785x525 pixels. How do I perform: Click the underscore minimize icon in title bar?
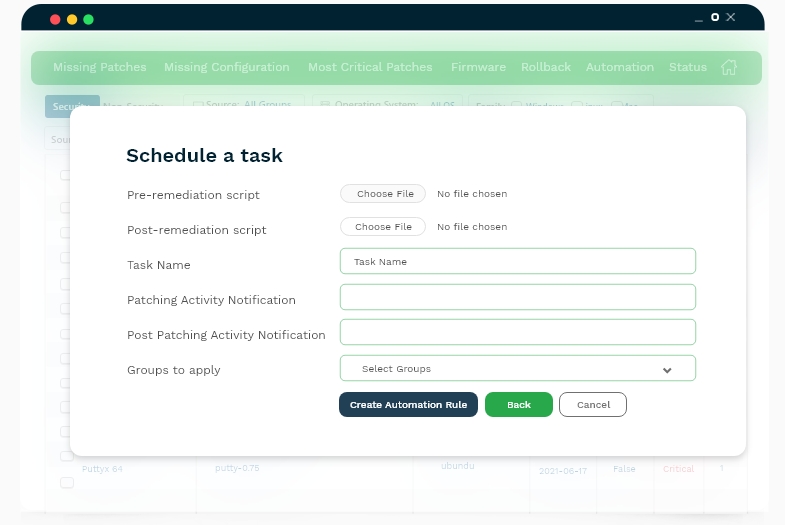[x=699, y=21]
